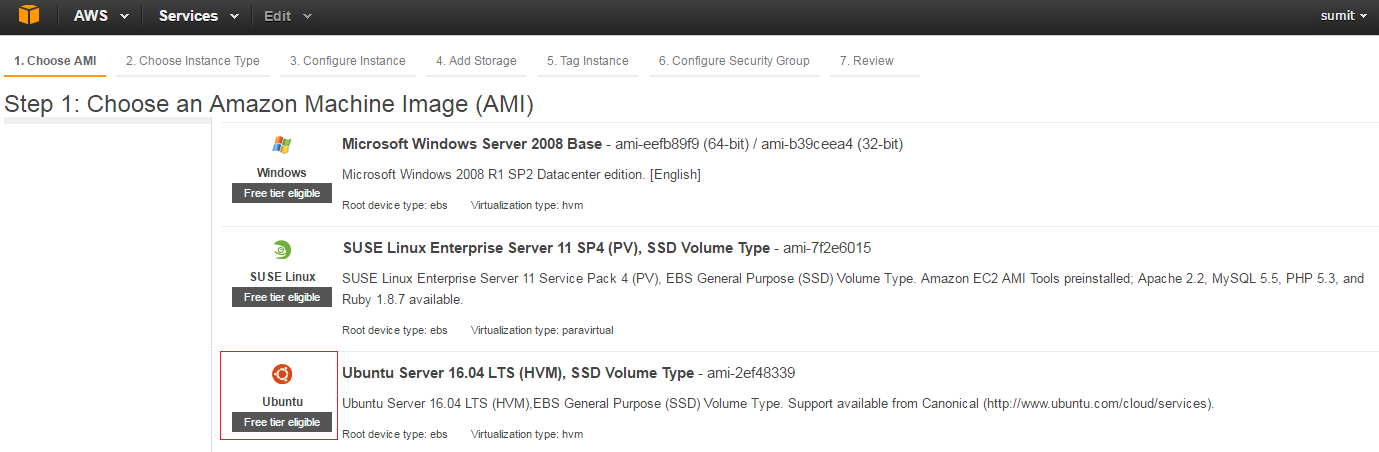Click SUSE Linux Free tier eligible badge
The height and width of the screenshot is (452, 1379).
click(x=282, y=297)
